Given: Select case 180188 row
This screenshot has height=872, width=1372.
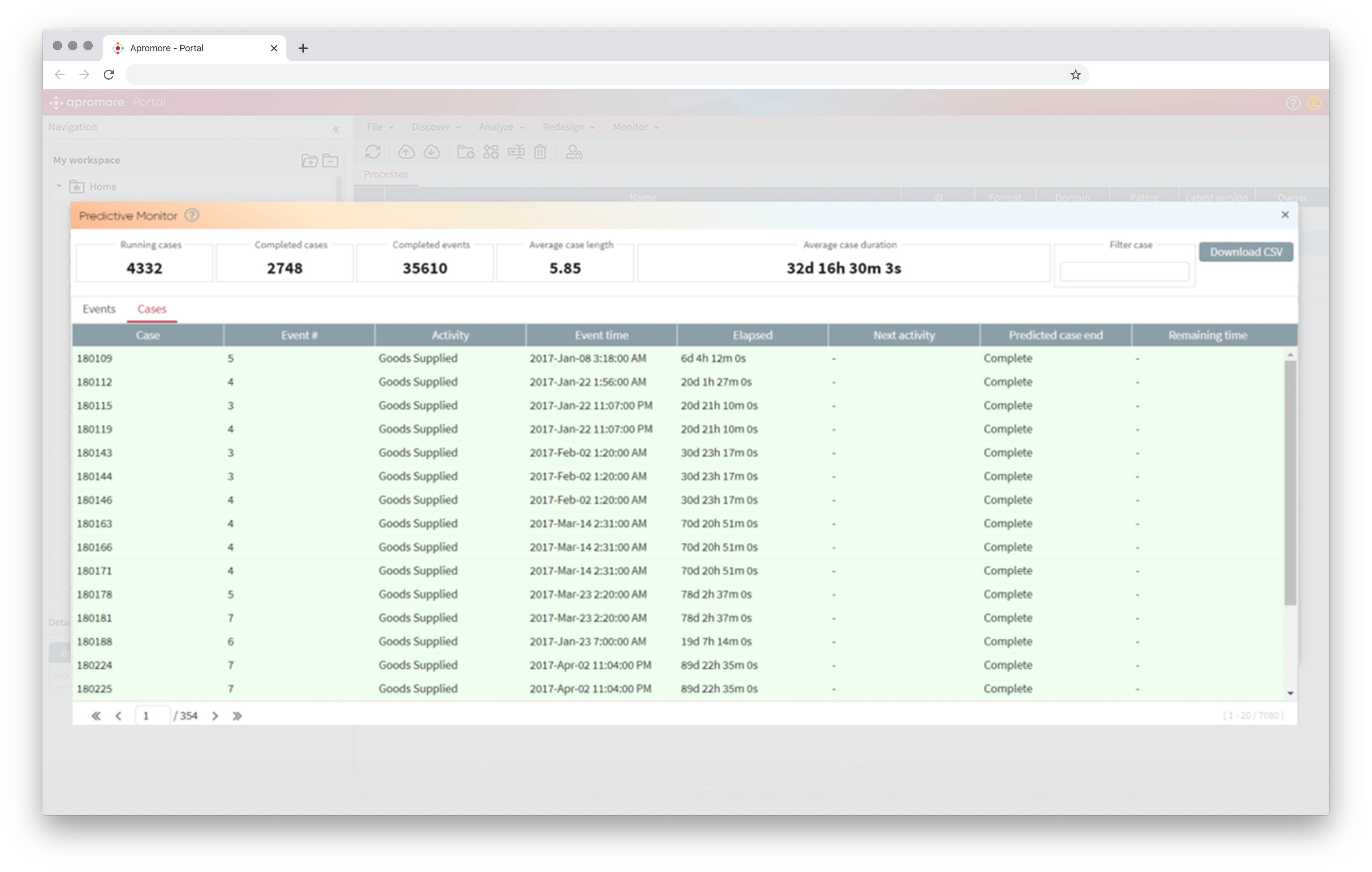Looking at the screenshot, I should [678, 641].
